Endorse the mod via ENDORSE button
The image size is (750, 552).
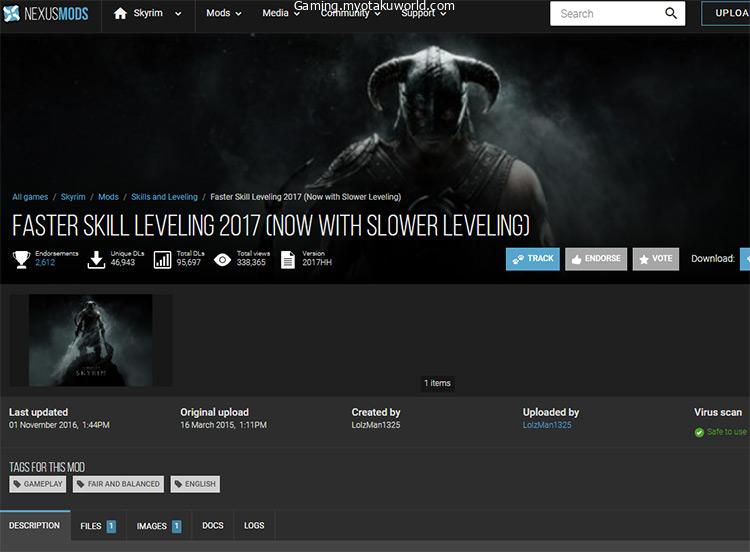pos(596,259)
